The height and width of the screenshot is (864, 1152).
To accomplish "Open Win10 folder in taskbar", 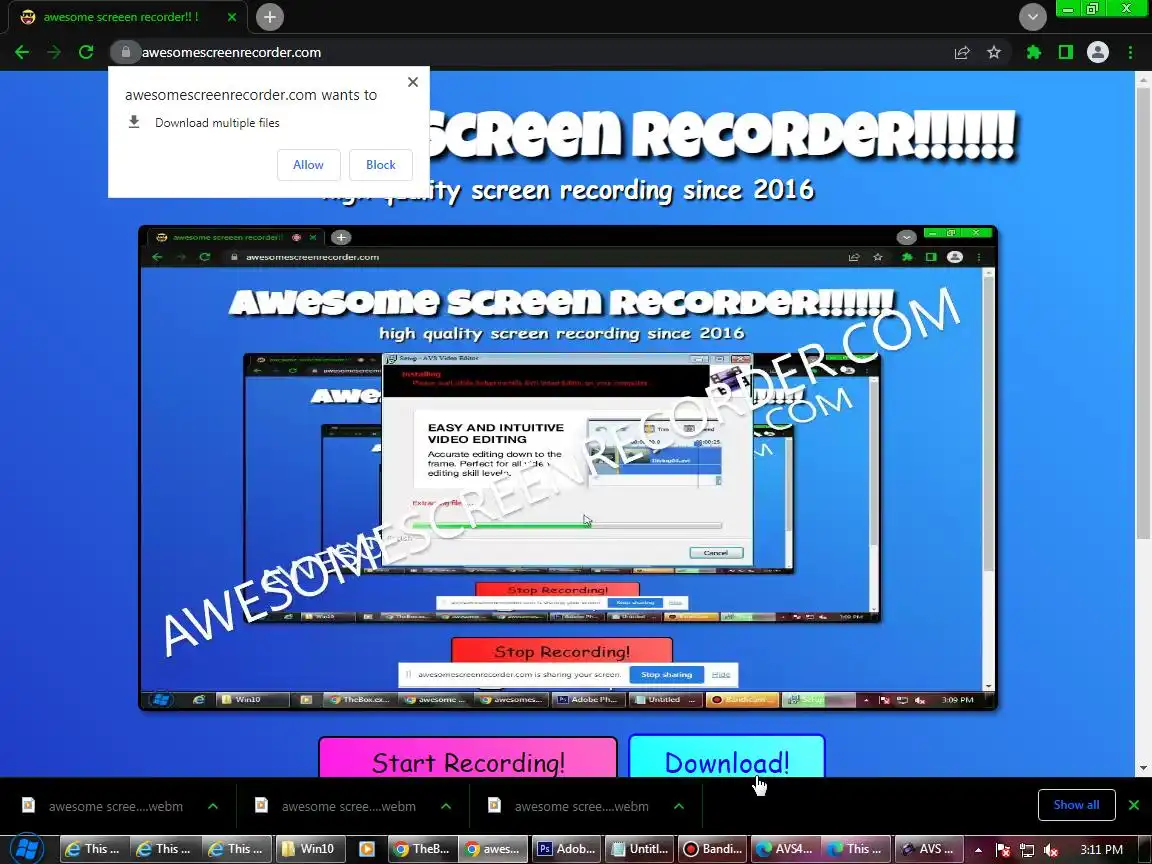I will [x=309, y=849].
